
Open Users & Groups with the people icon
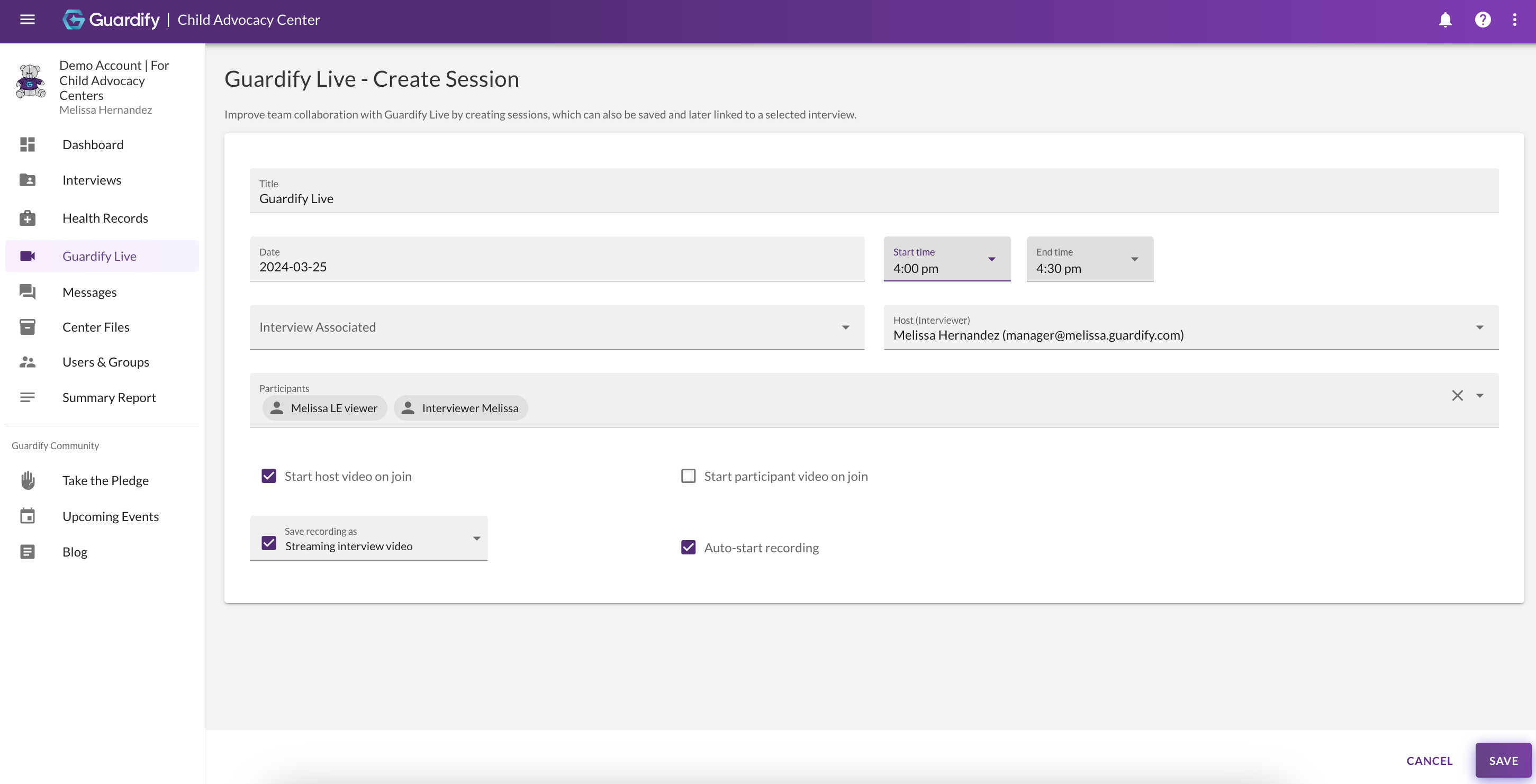click(x=28, y=362)
